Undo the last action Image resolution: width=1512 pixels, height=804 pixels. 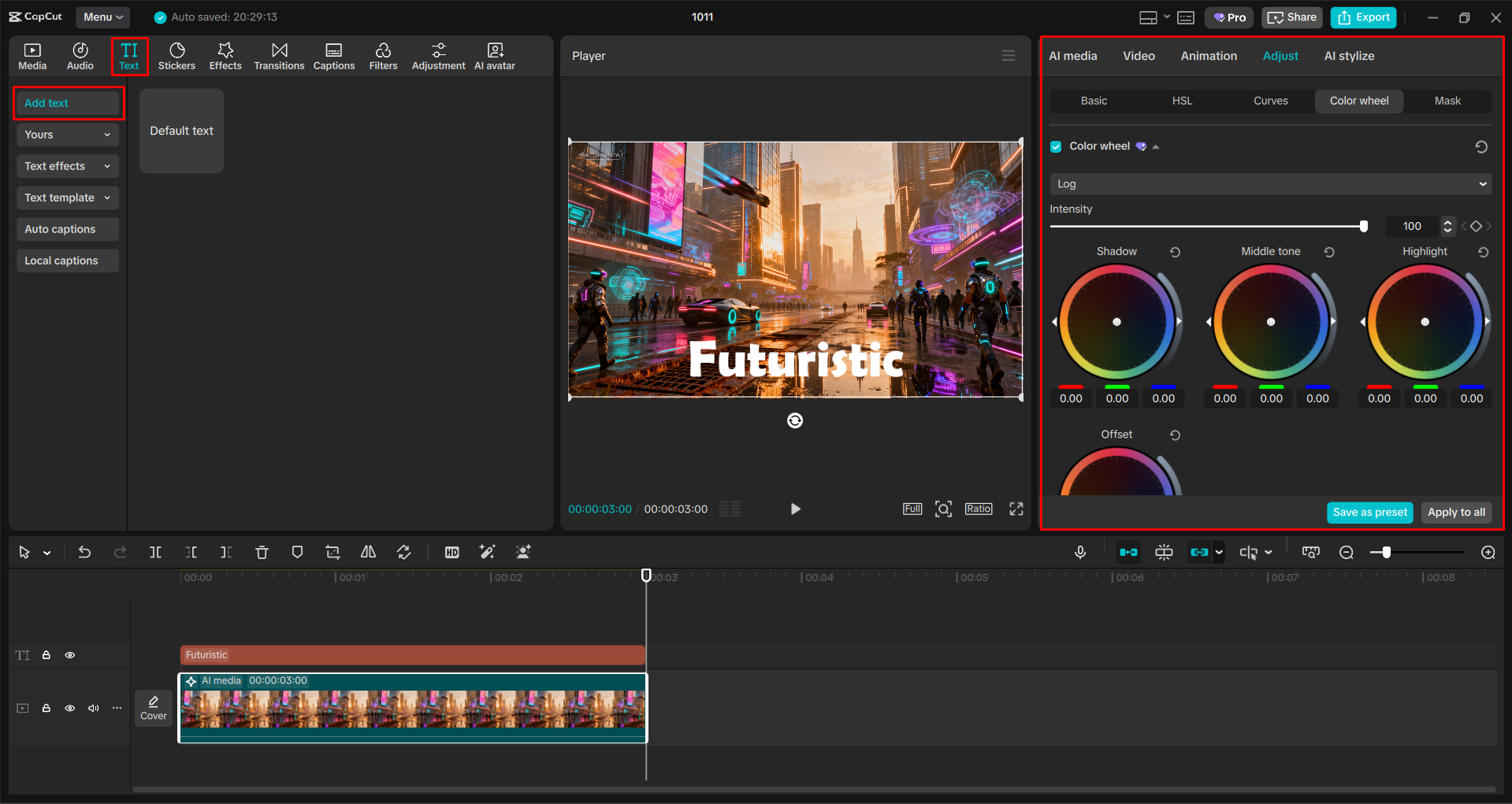coord(84,552)
